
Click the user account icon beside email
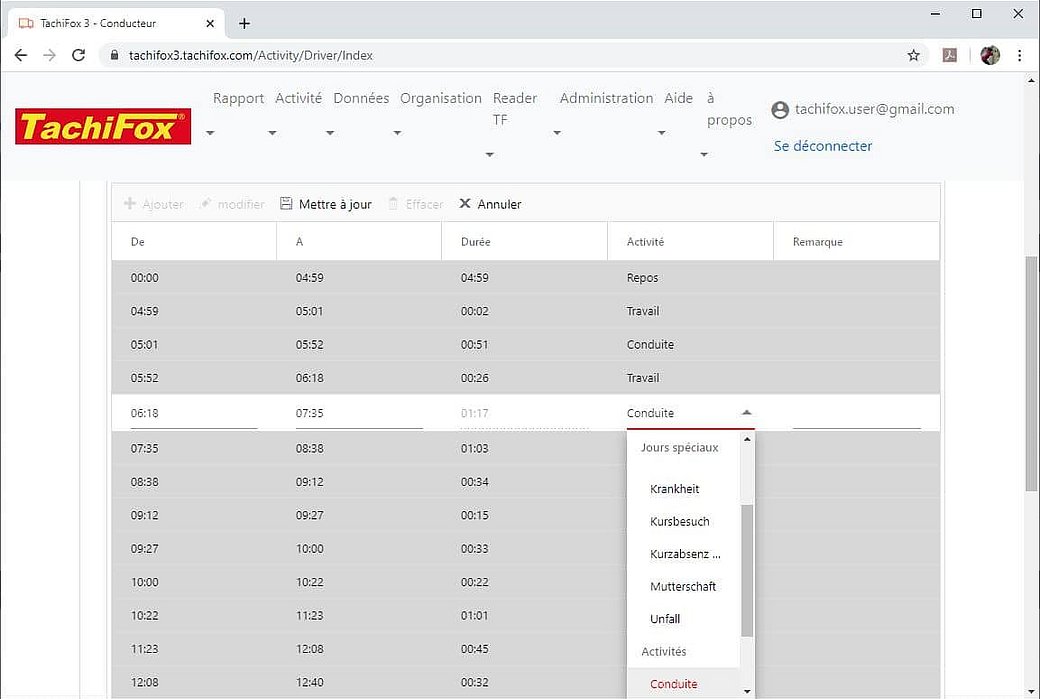click(780, 110)
